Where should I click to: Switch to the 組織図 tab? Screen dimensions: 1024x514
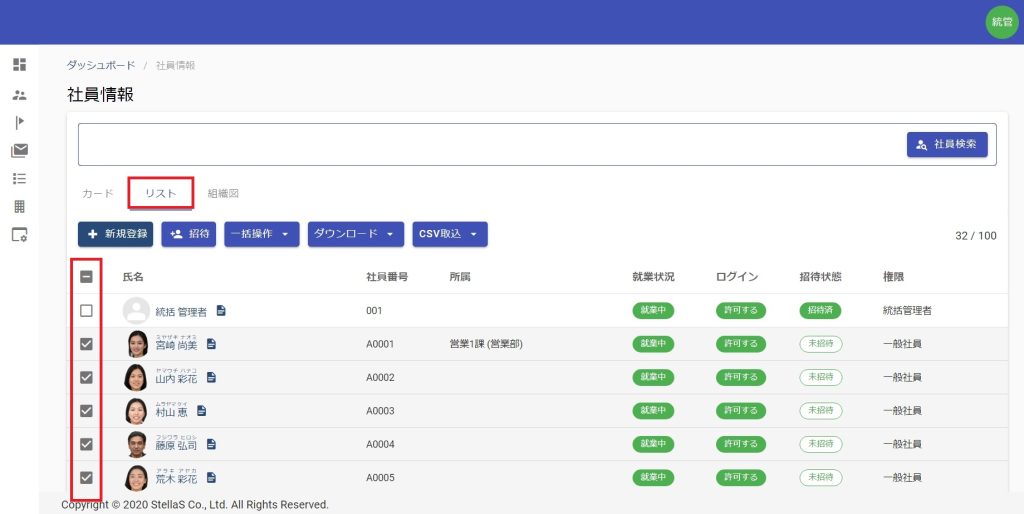(x=223, y=193)
